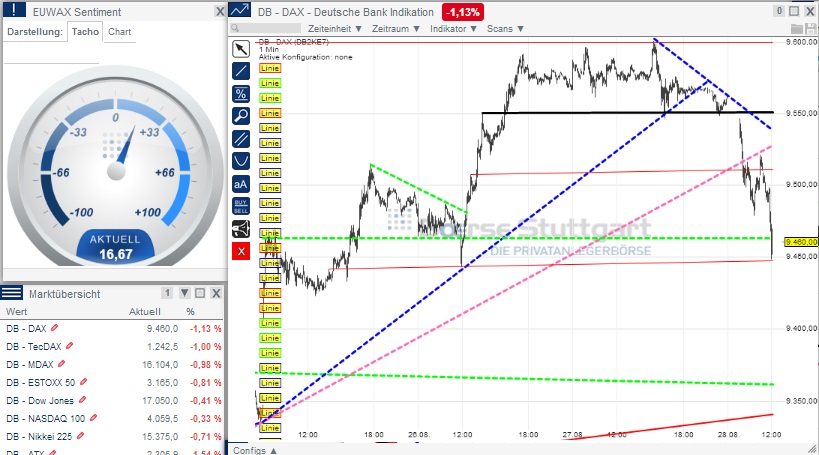Open the Buy/Sell marker tool
The width and height of the screenshot is (819, 455).
241,206
